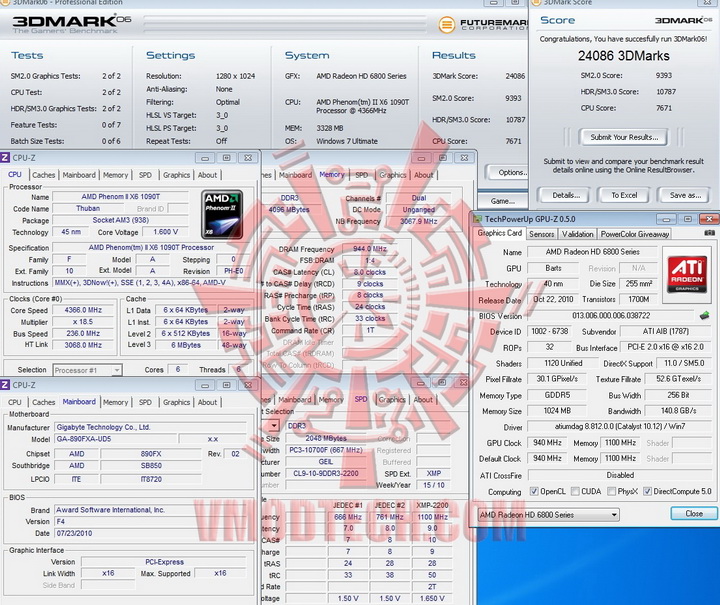Toggle the PhysX checkbox in GPU-Z
720x605 pixels.
click(611, 491)
